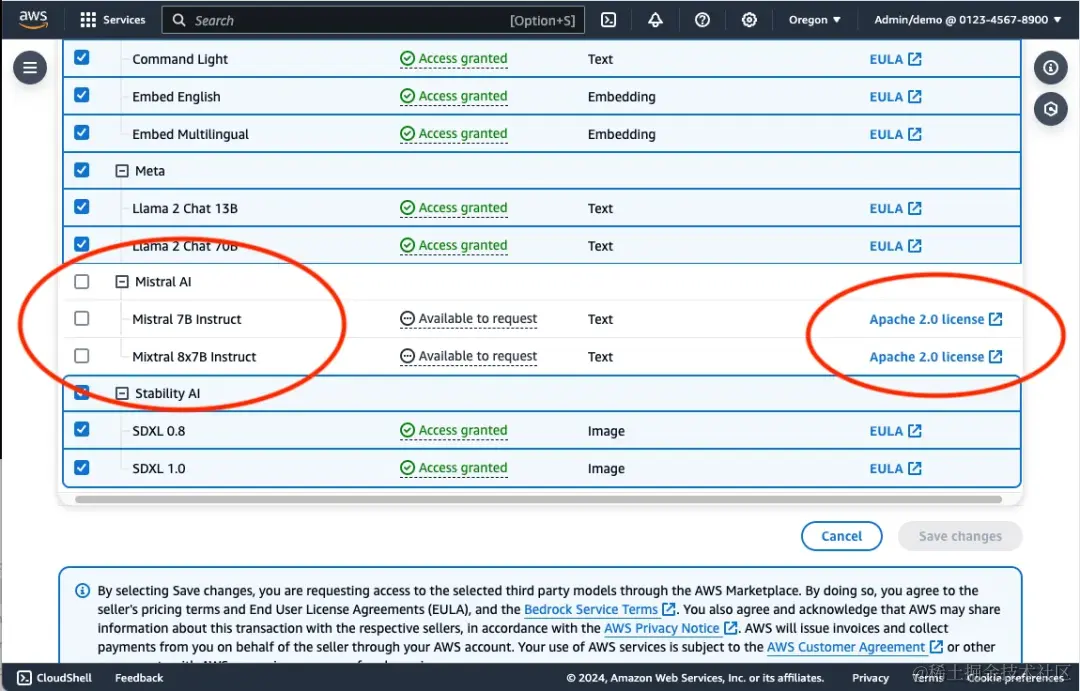1080x691 pixels.
Task: Open Feedback in the footer
Action: 139,678
